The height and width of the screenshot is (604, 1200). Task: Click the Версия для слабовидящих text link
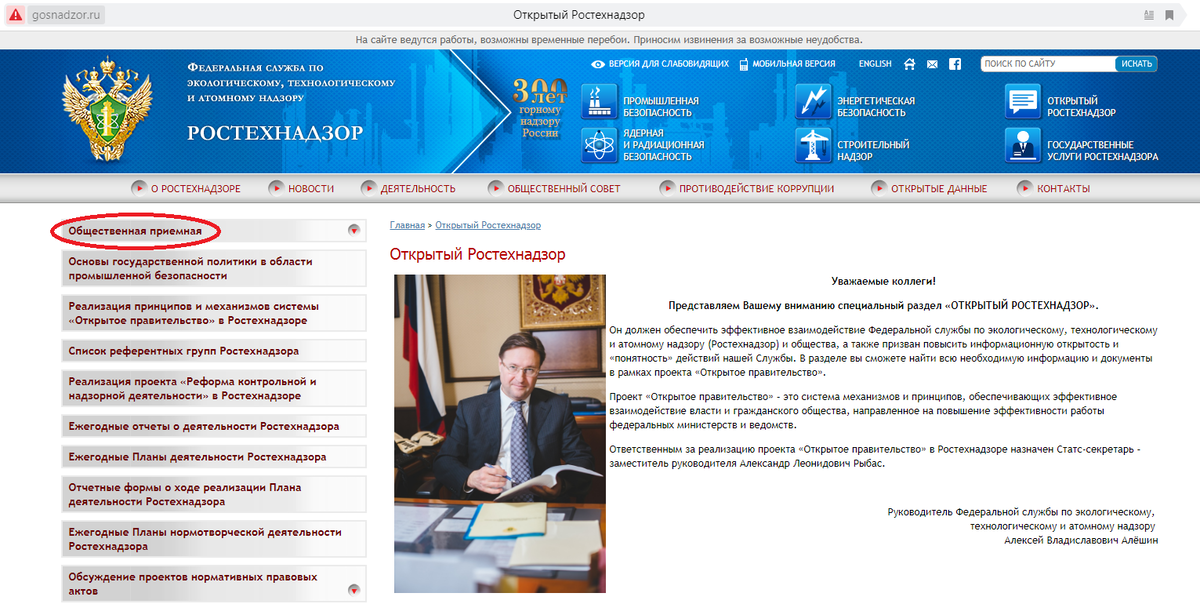point(669,64)
